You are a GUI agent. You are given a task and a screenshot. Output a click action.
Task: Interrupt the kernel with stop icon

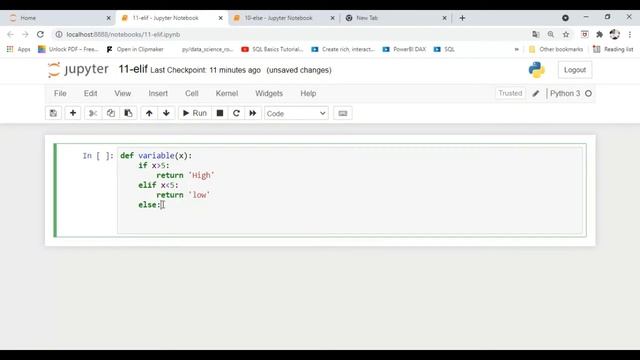point(220,113)
